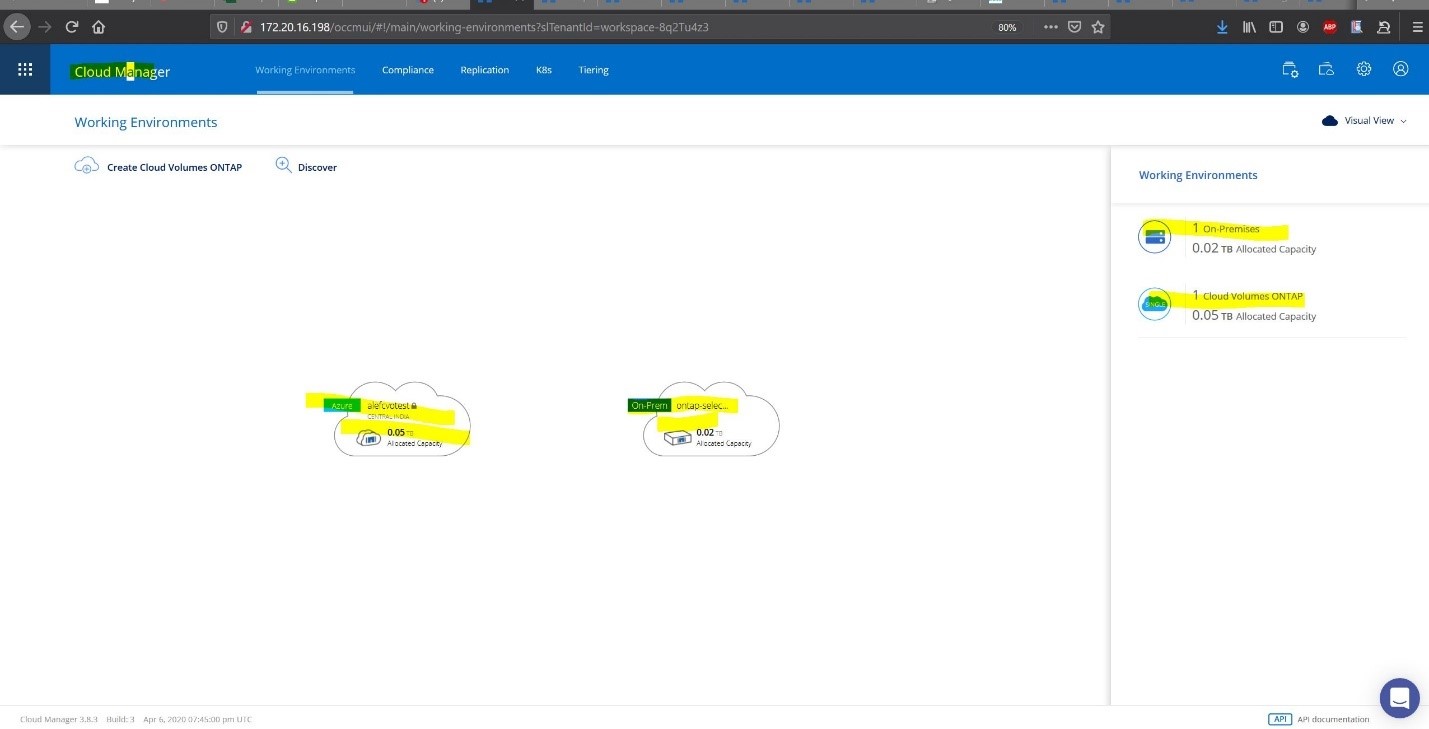Go to the Replication tab
The height and width of the screenshot is (729, 1429).
pyautogui.click(x=485, y=70)
